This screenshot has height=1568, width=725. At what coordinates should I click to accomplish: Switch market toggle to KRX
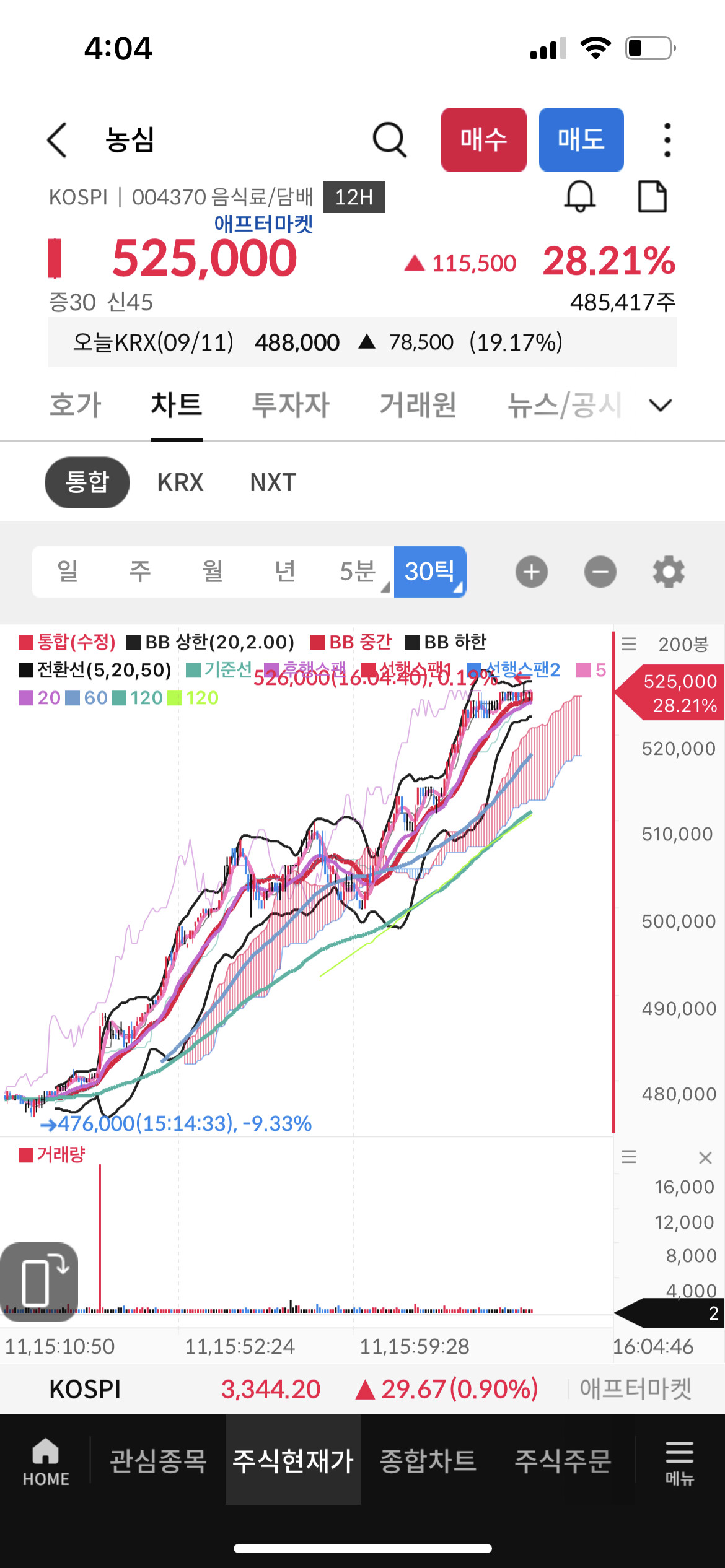180,482
